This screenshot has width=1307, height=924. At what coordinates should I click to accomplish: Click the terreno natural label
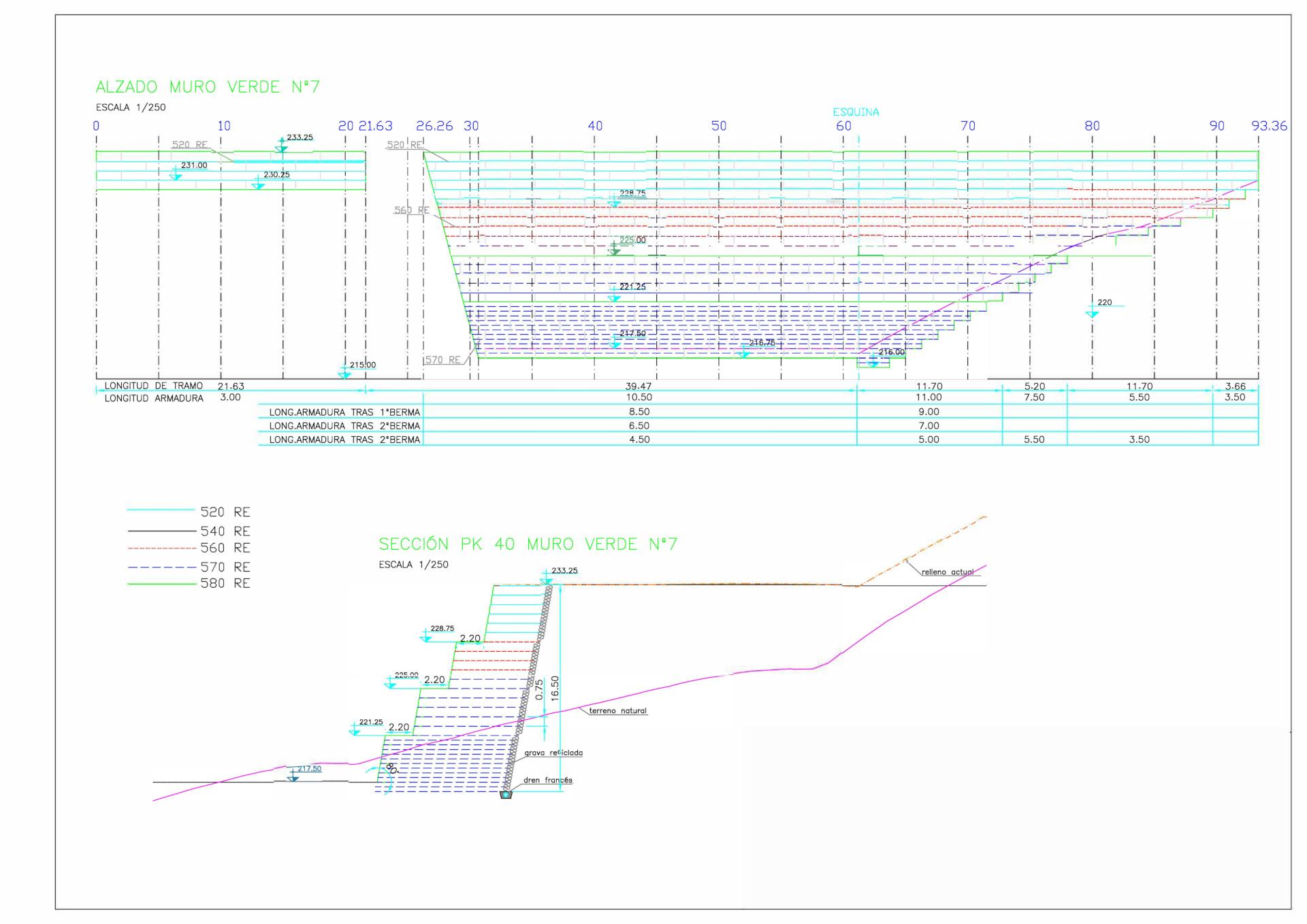click(x=617, y=710)
